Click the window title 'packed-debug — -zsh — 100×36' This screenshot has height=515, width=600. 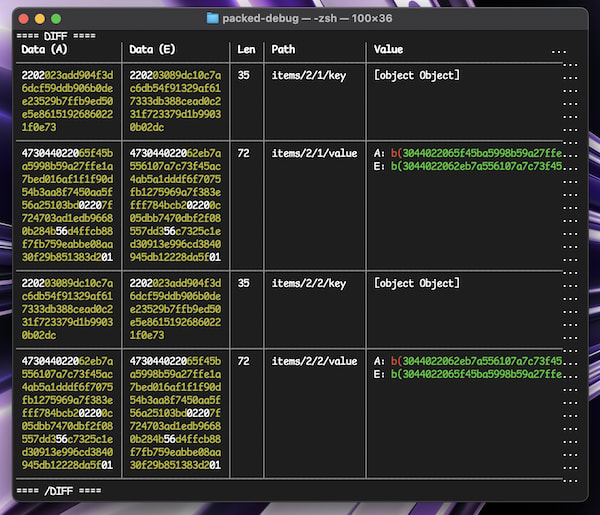(x=307, y=18)
